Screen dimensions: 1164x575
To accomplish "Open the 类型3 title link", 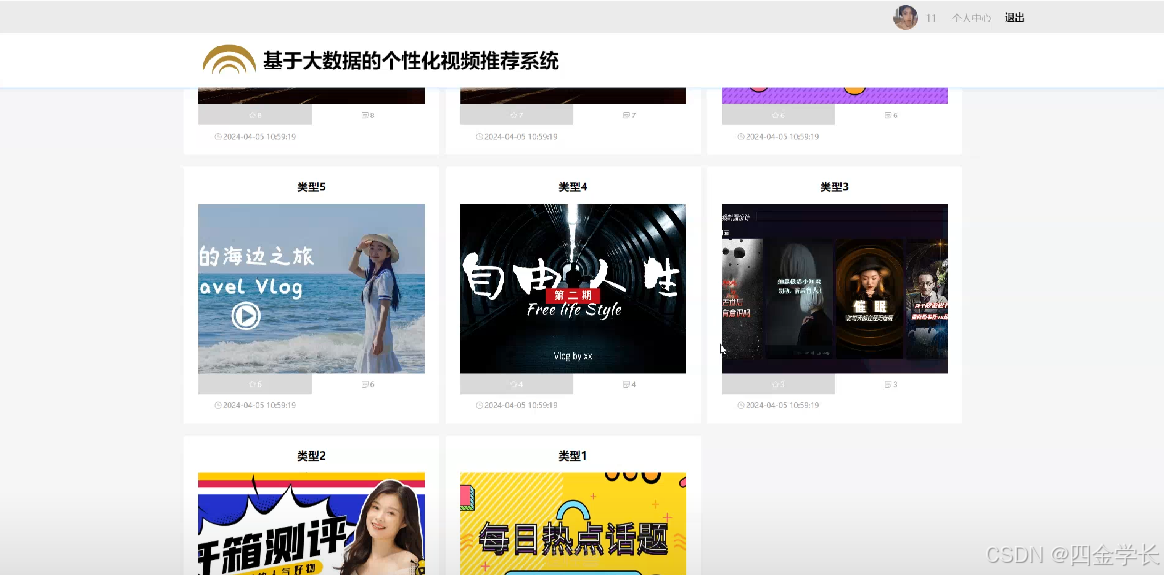I will pyautogui.click(x=834, y=187).
